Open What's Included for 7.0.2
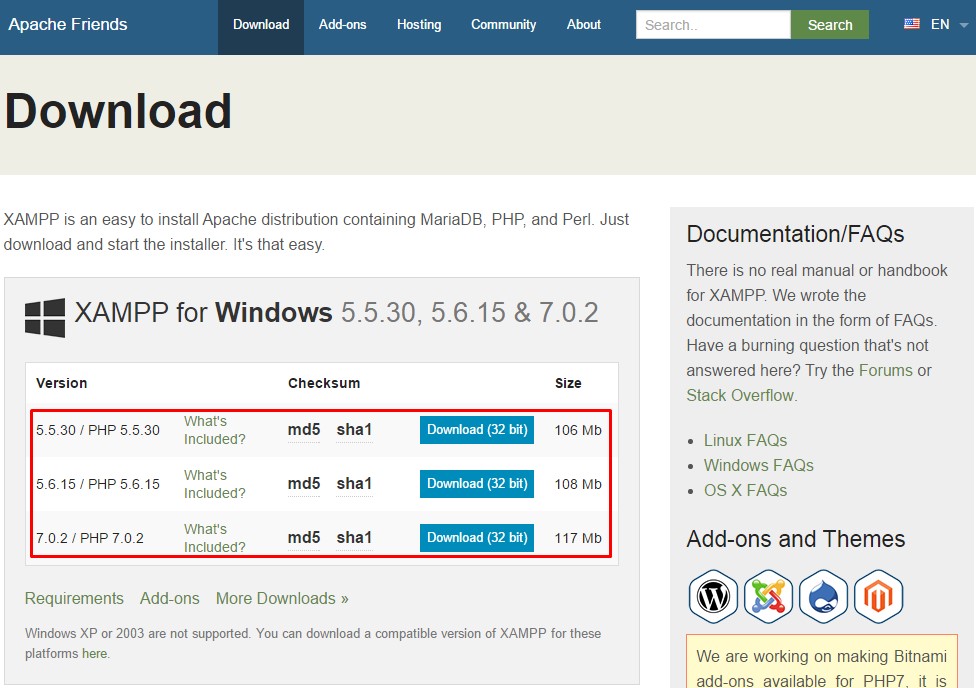The width and height of the screenshot is (976, 688). coord(215,537)
